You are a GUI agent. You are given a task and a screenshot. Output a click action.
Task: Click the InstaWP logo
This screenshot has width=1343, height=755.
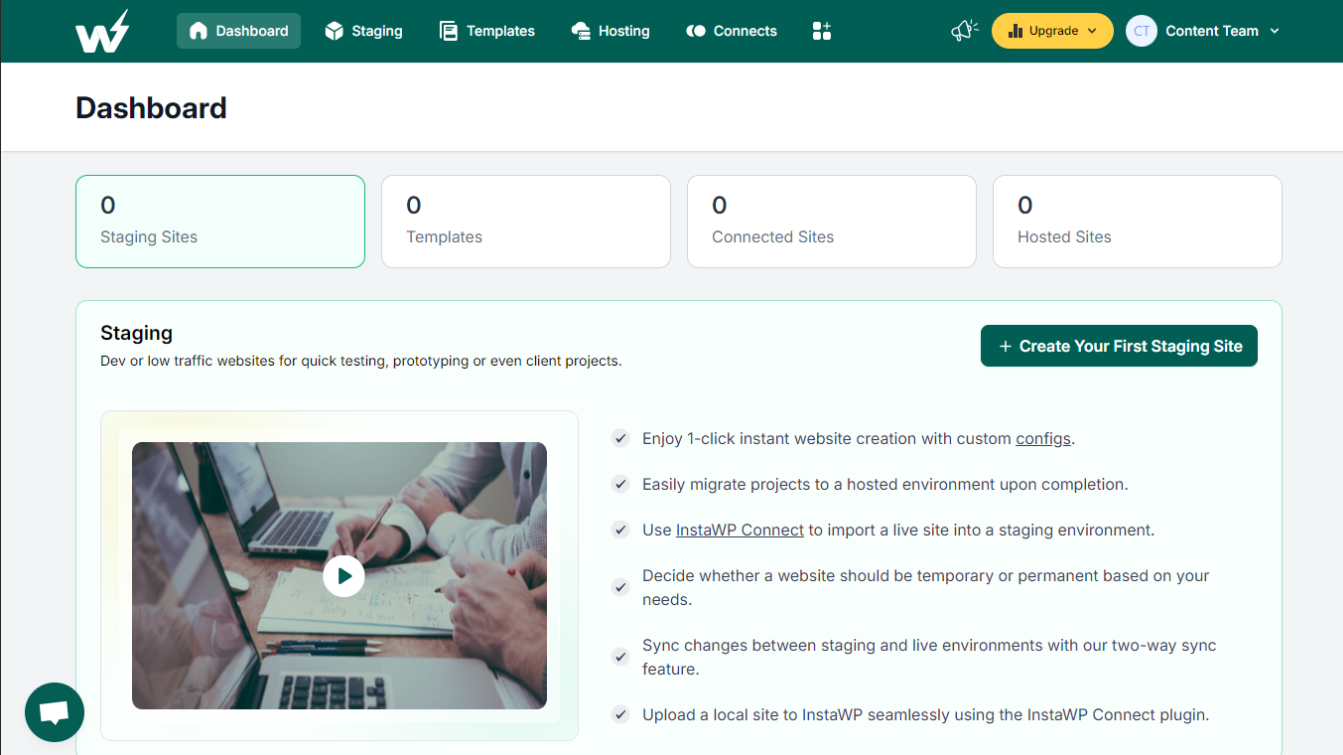[x=102, y=31]
